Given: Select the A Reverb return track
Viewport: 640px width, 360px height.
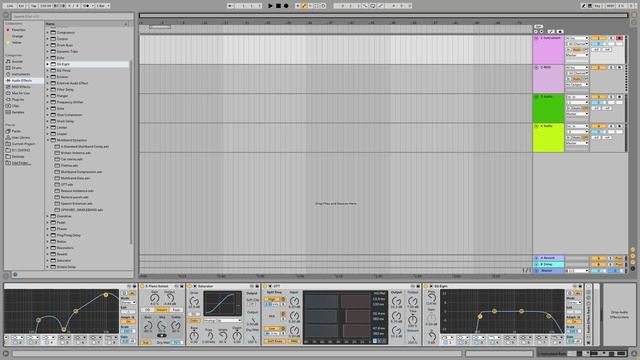Looking at the screenshot, I should click(549, 258).
